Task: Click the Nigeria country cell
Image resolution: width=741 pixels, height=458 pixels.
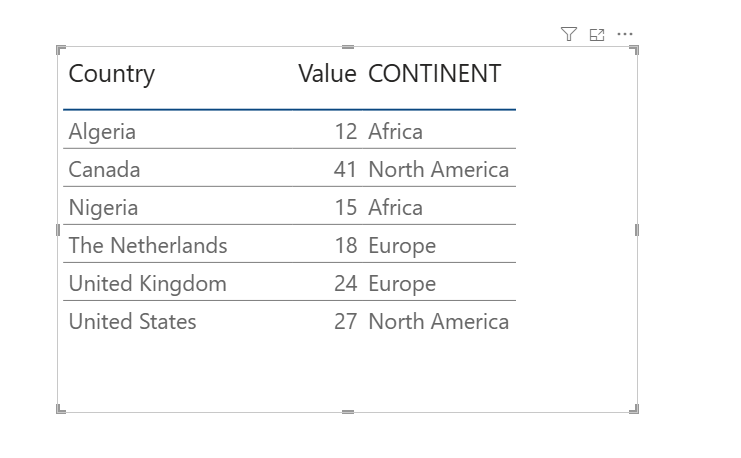Action: (x=103, y=208)
